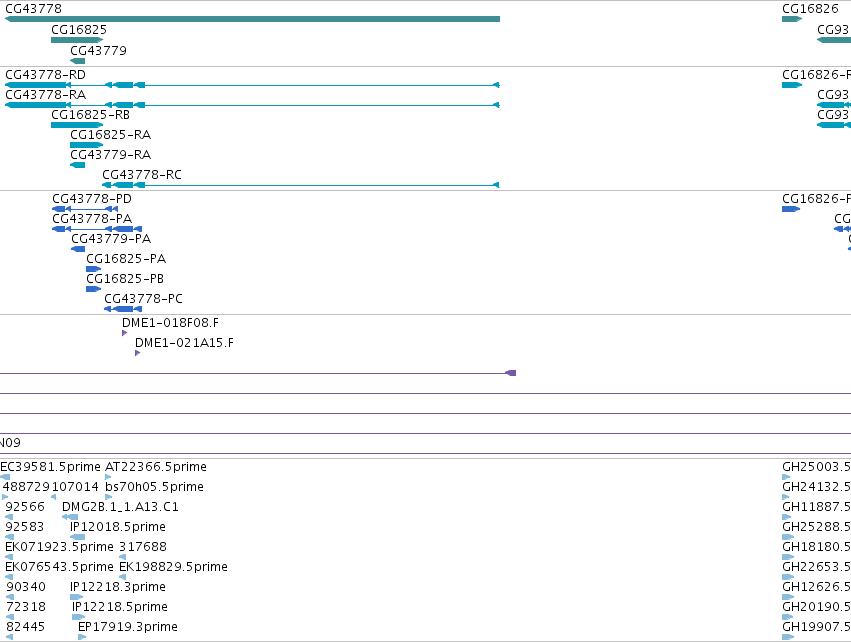Click the CG43778 gene span bar

(252, 19)
